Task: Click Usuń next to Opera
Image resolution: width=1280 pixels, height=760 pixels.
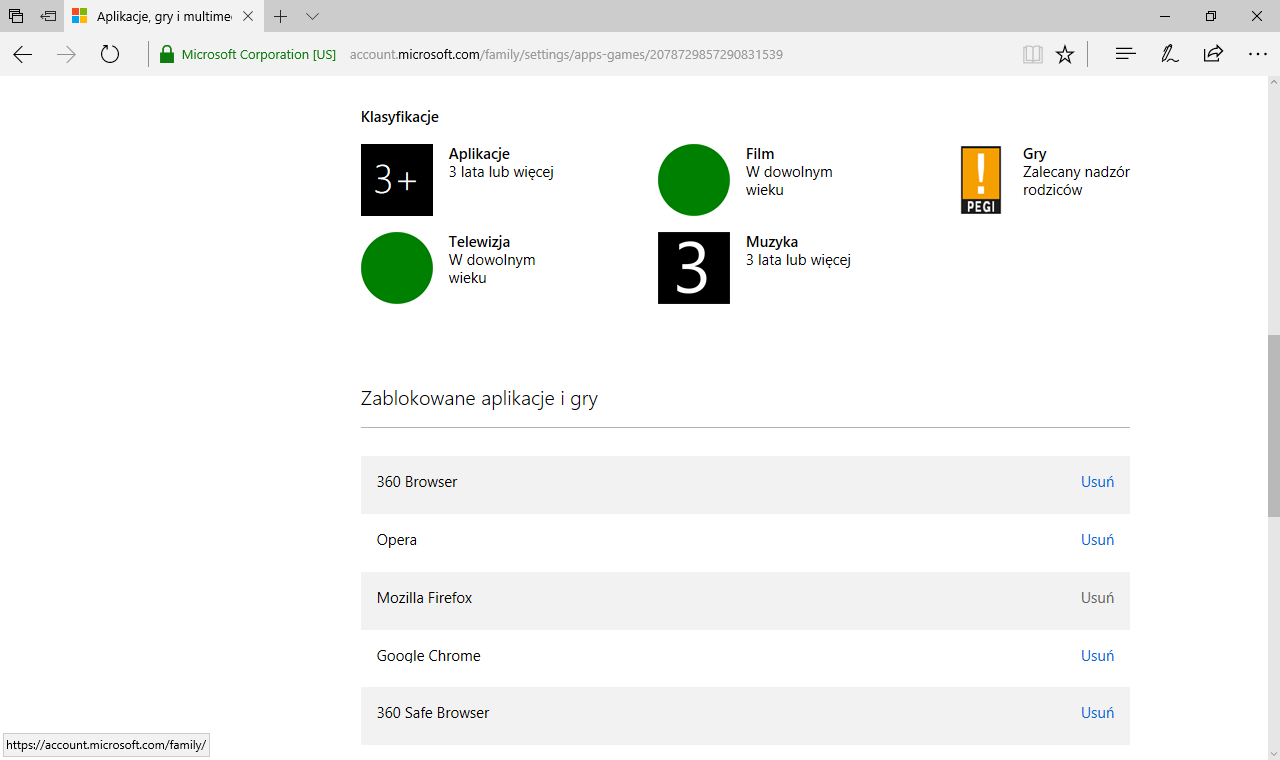Action: coord(1097,540)
